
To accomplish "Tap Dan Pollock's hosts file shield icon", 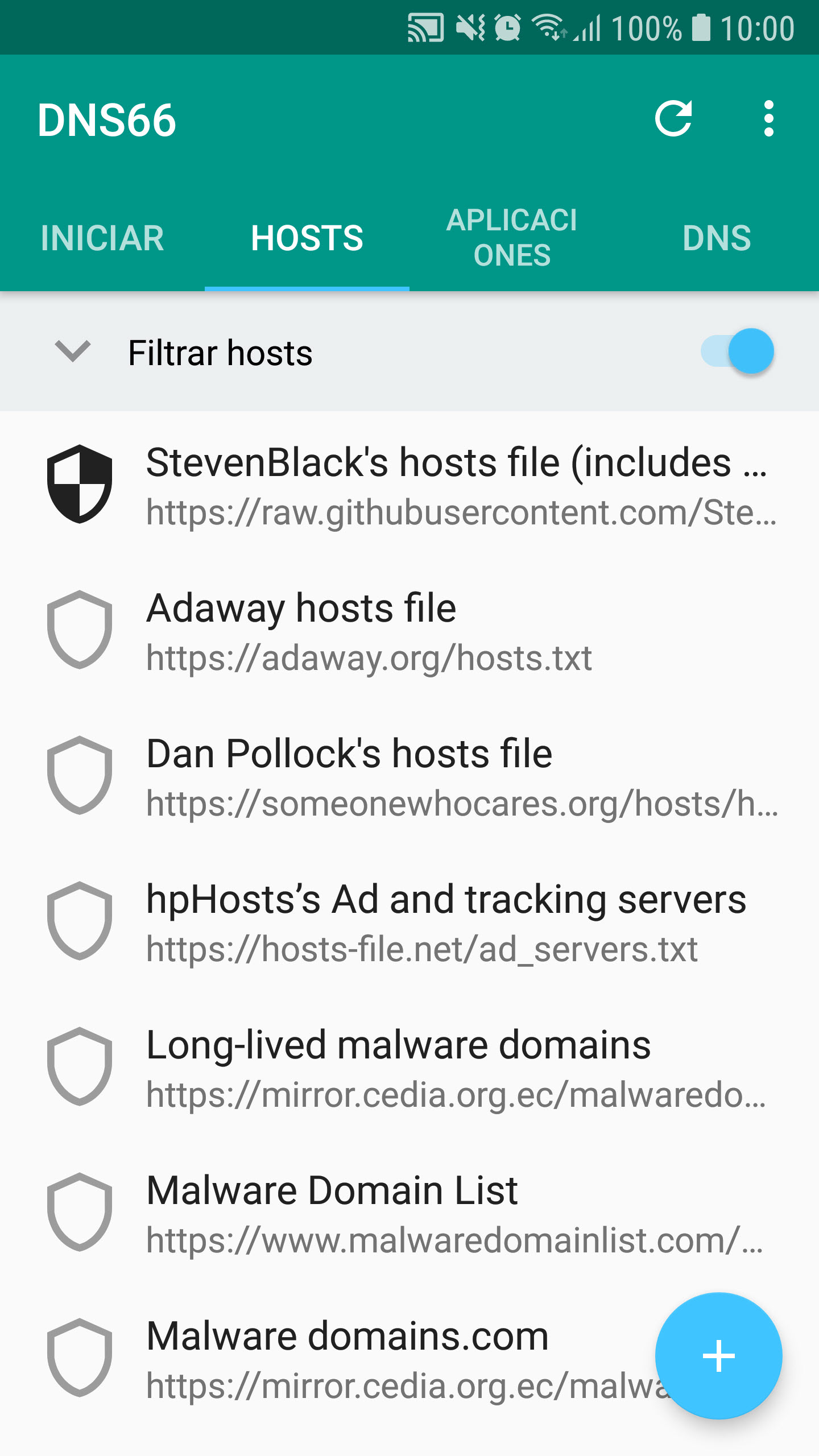I will point(80,775).
